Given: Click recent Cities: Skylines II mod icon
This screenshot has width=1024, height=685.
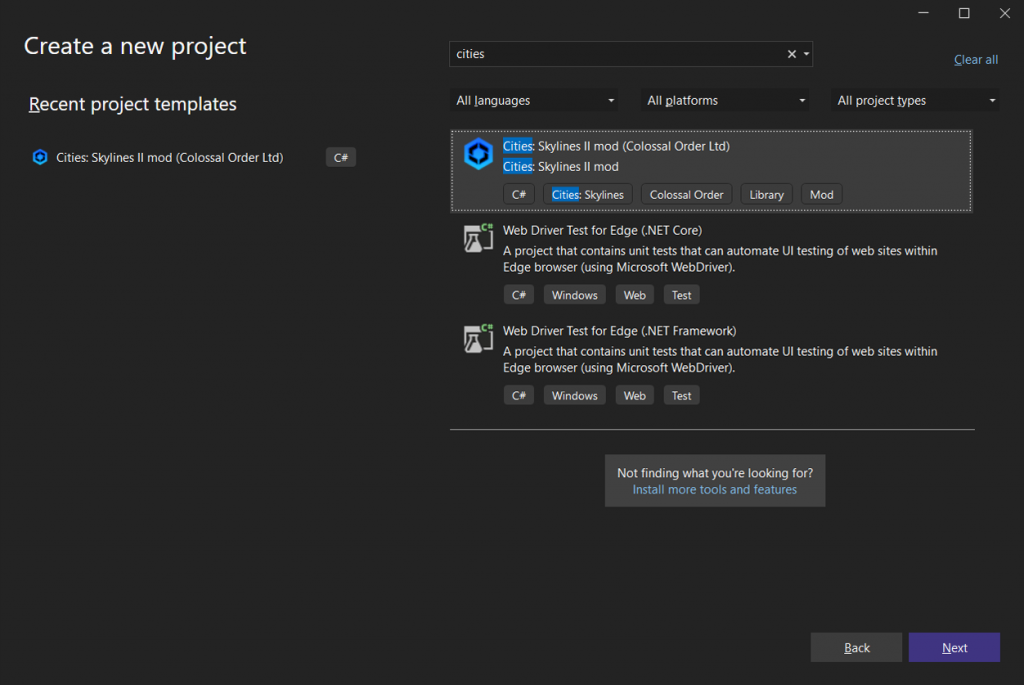Looking at the screenshot, I should tap(40, 157).
